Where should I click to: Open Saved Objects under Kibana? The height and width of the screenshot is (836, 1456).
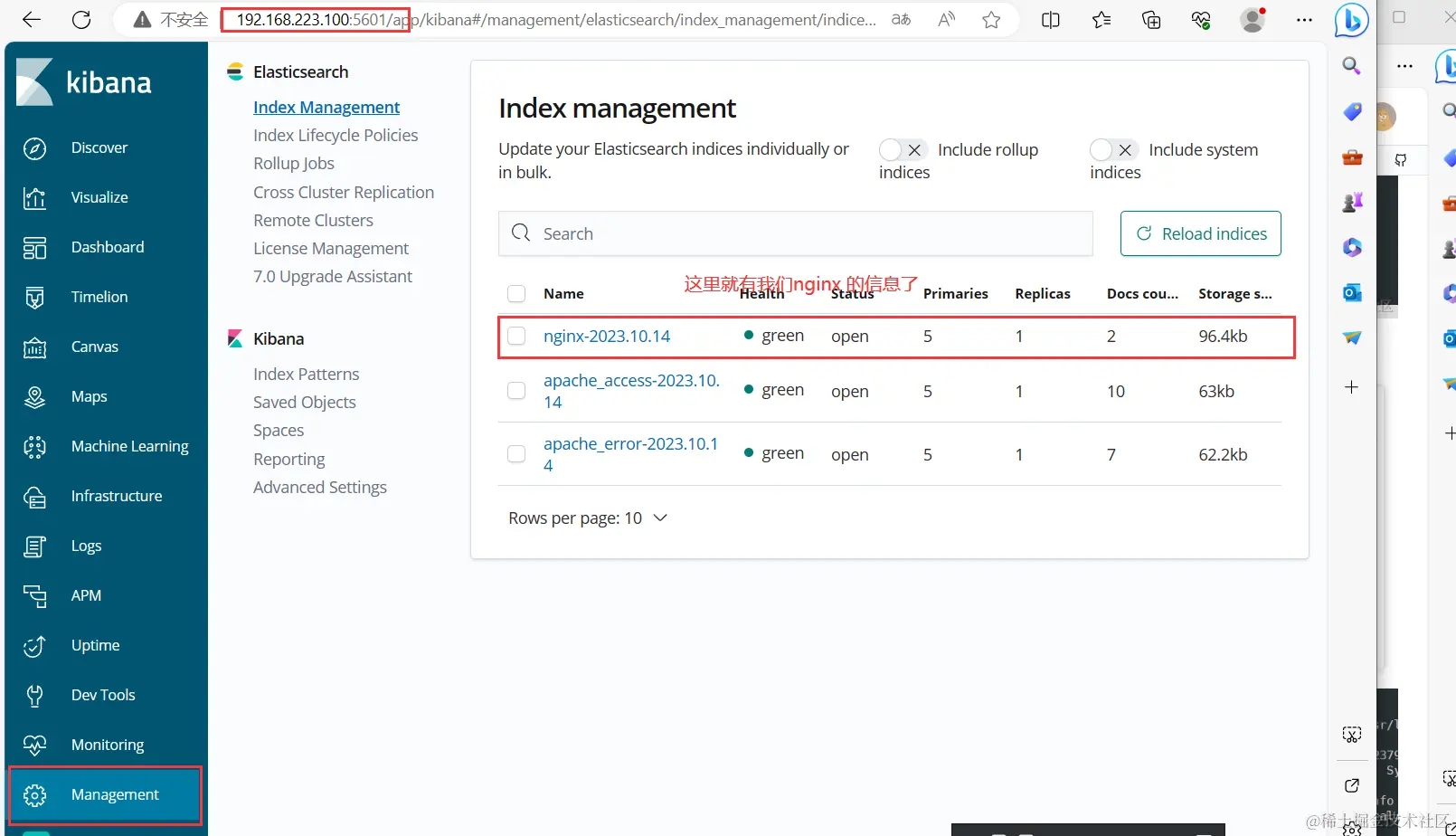pyautogui.click(x=305, y=402)
